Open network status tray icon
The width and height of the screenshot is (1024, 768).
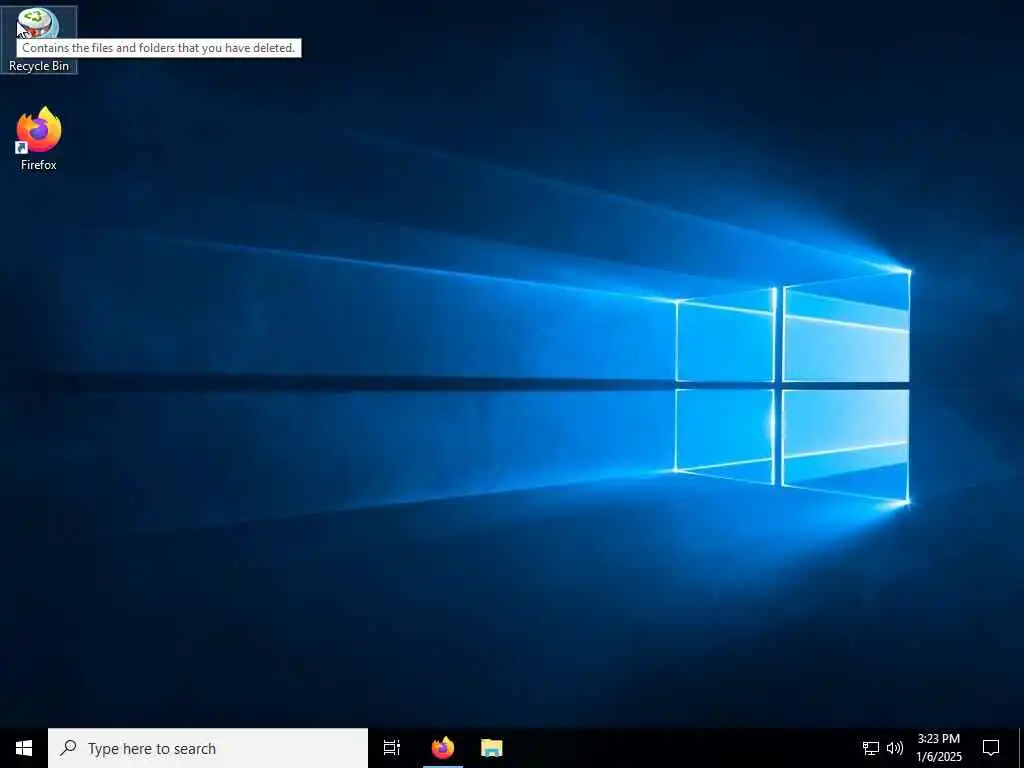[x=871, y=748]
